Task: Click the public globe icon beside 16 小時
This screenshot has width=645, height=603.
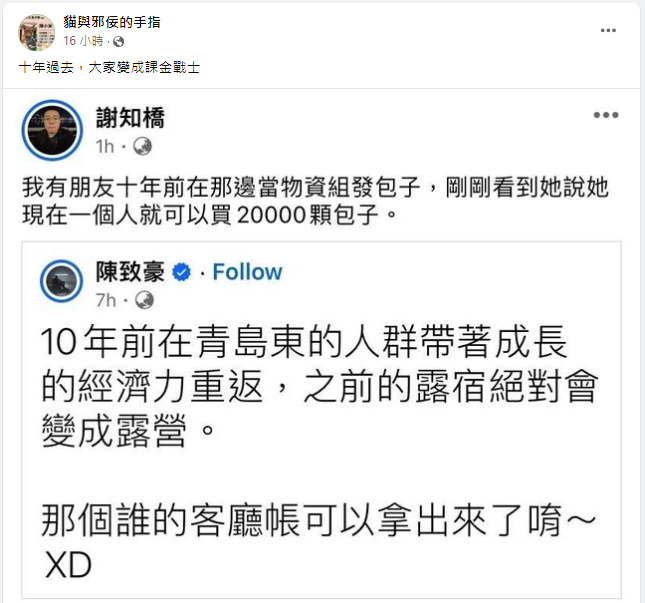Action: [118, 41]
